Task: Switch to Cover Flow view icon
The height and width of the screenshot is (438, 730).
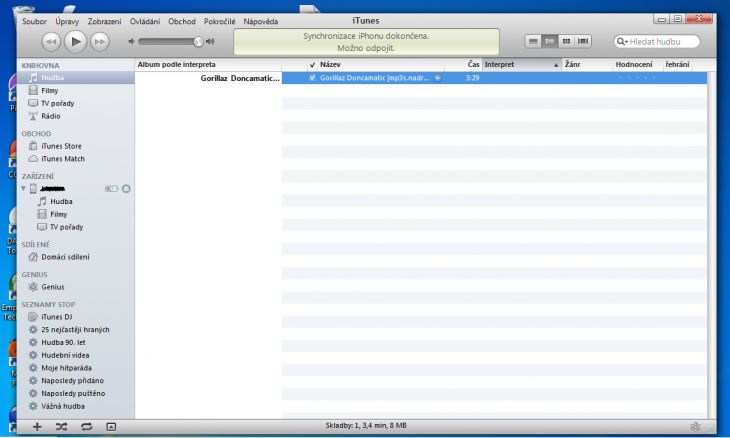Action: (x=583, y=41)
